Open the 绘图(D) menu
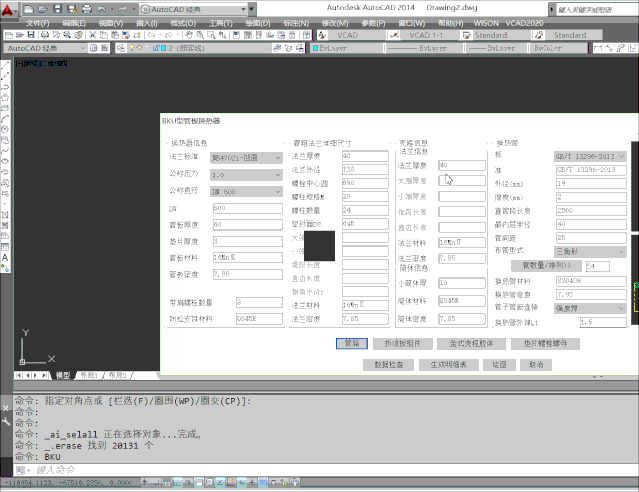Screen dimensions: 639x492 click(258, 22)
